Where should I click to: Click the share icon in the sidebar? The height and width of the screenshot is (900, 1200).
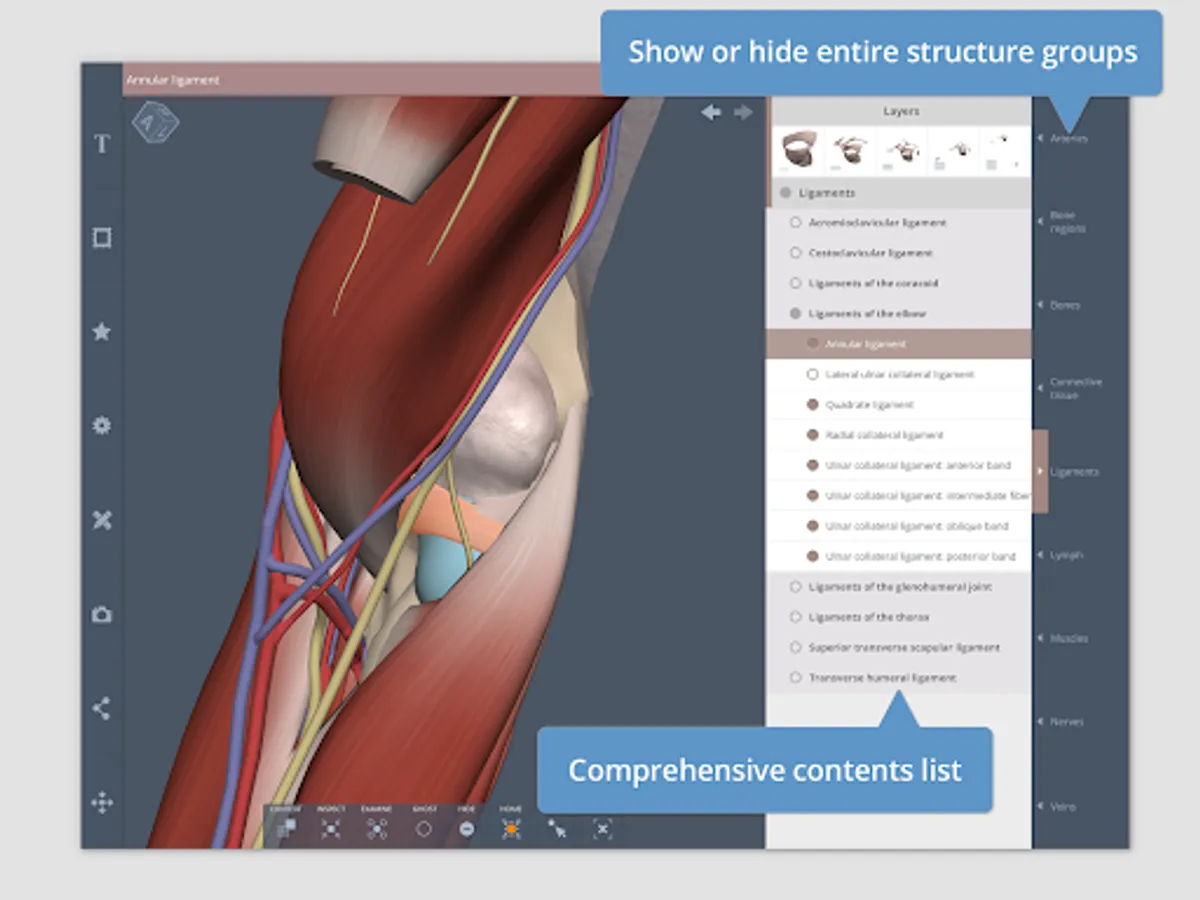coord(101,709)
